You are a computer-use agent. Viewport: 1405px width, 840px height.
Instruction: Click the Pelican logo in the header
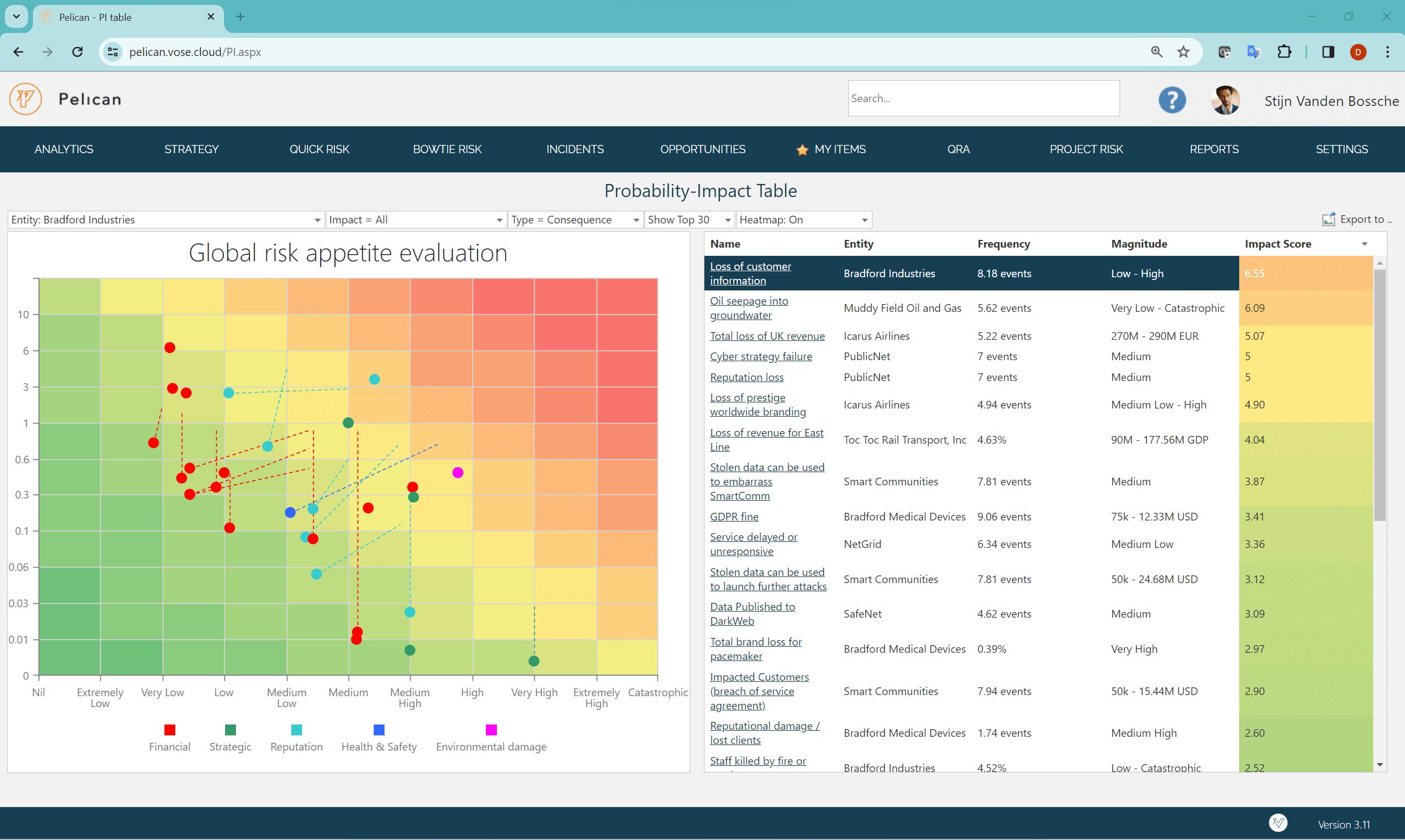click(x=25, y=99)
